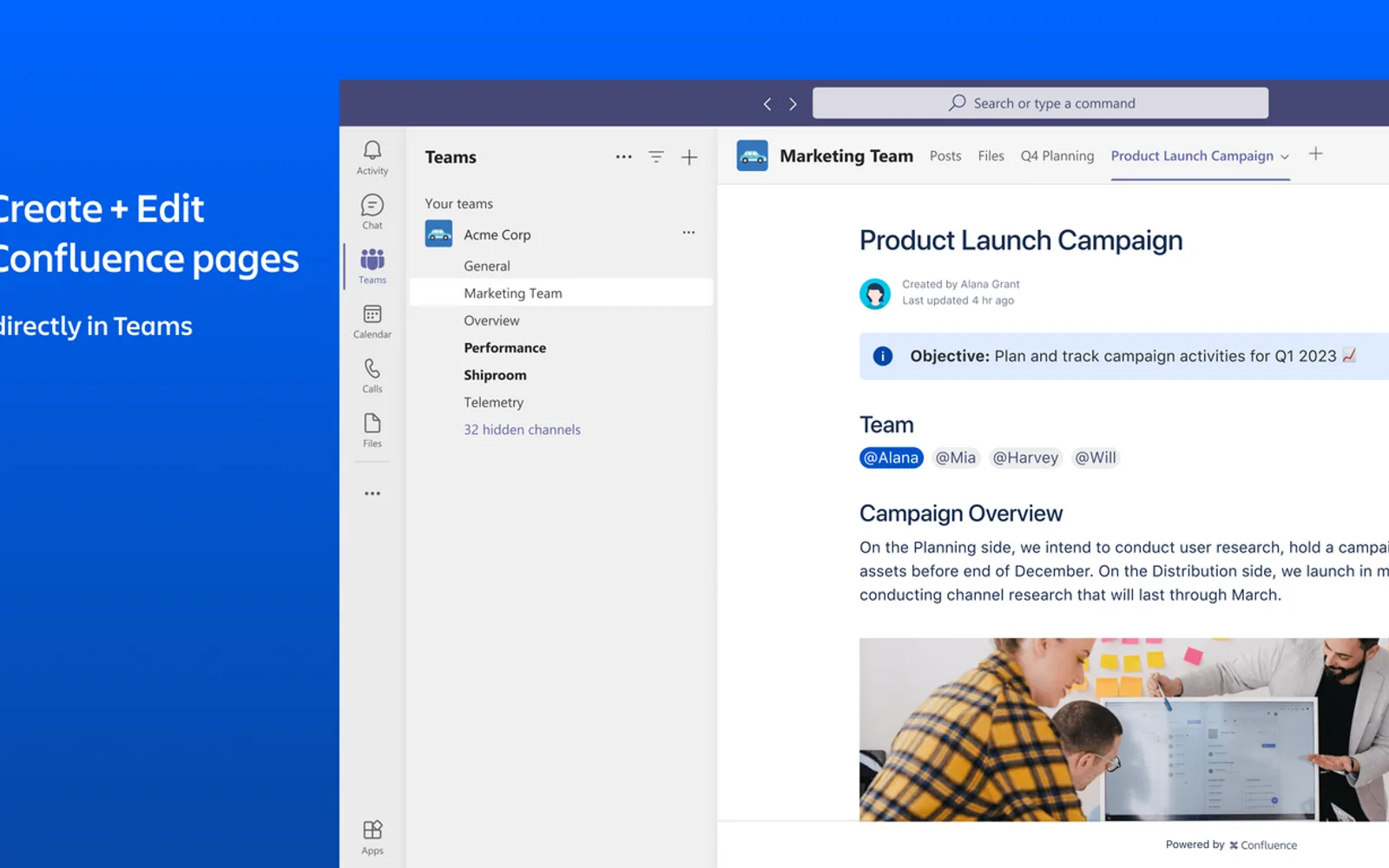The image size is (1389, 868).
Task: Expand Product Launch Campaign tab dropdown
Action: pyautogui.click(x=1285, y=157)
